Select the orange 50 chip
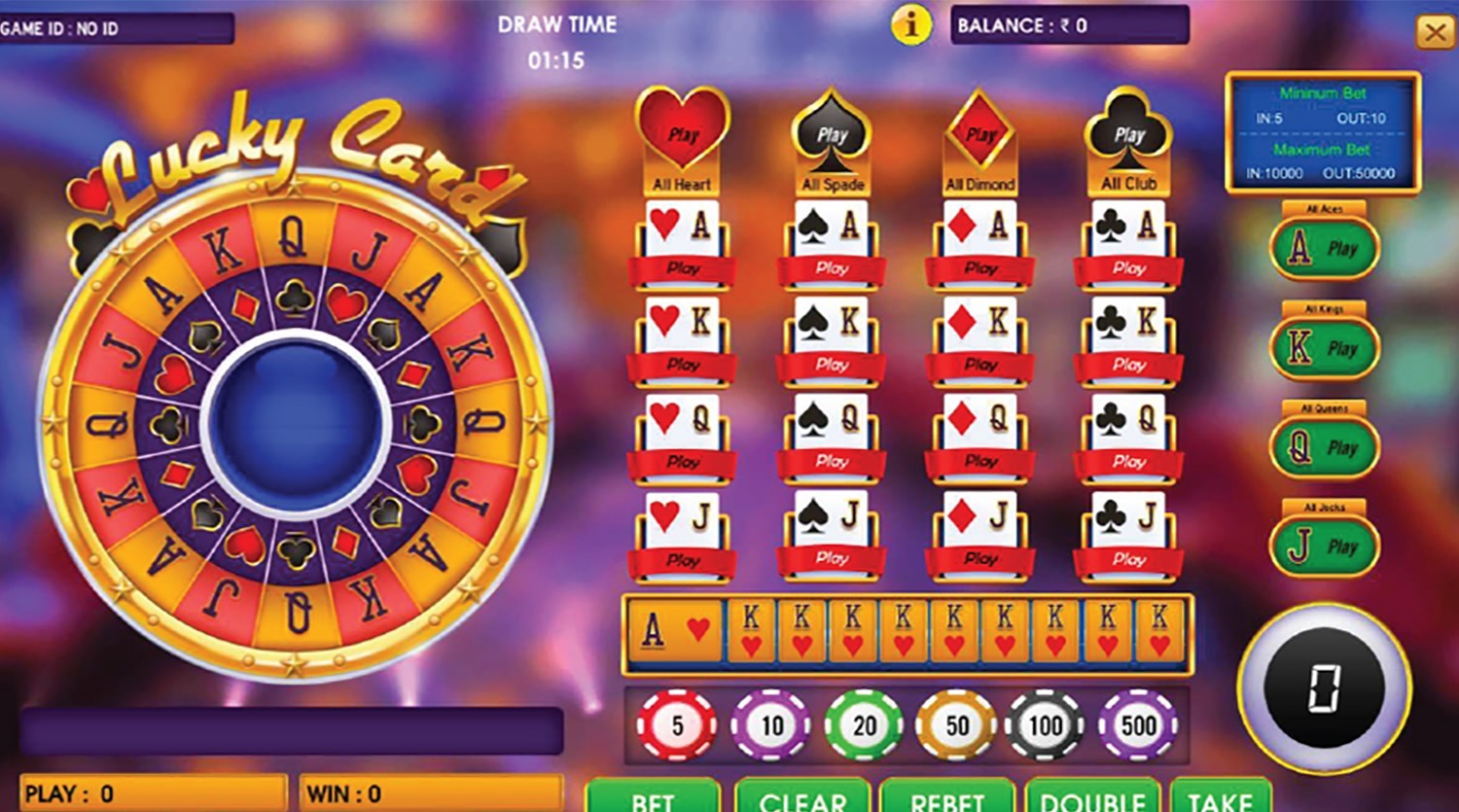The image size is (1459, 812). click(x=956, y=725)
